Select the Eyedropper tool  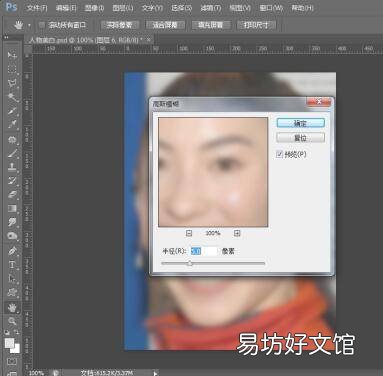coord(12,125)
